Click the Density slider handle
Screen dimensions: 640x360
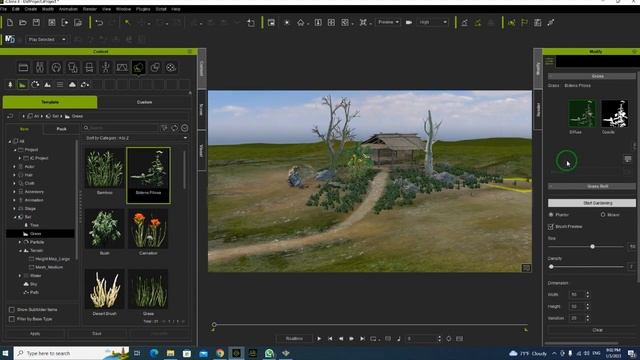point(551,267)
